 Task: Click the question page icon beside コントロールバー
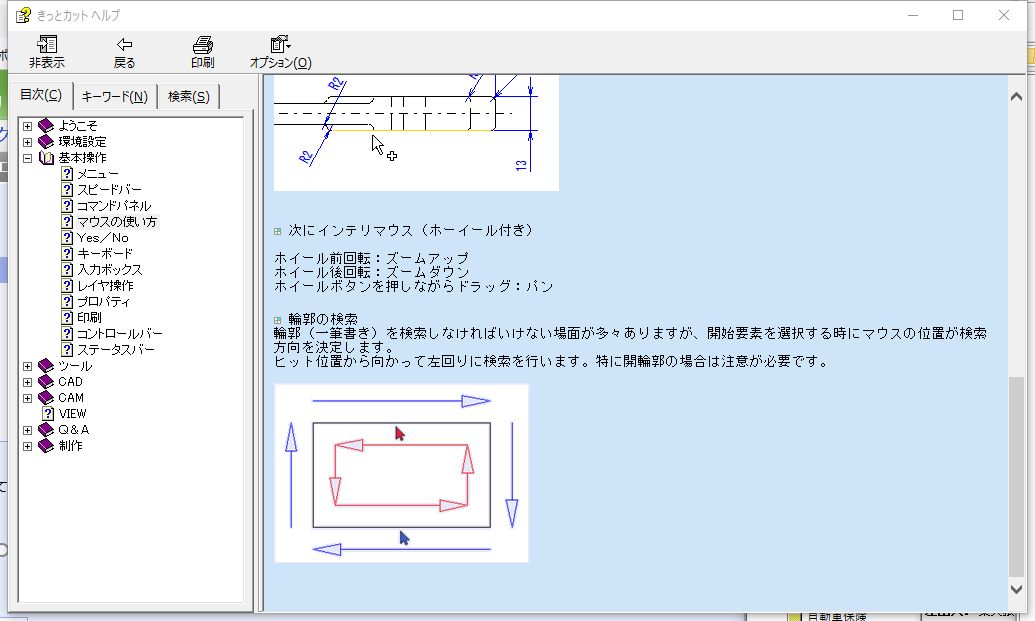point(67,333)
